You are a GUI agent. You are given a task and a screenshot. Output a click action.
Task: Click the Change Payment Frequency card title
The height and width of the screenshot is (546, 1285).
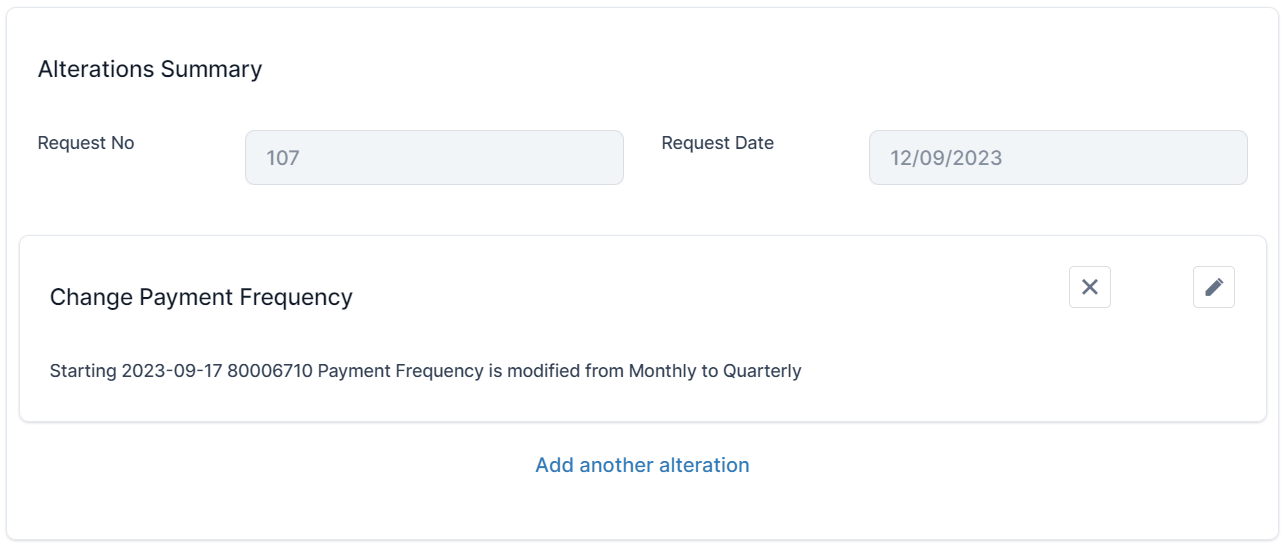tap(201, 297)
